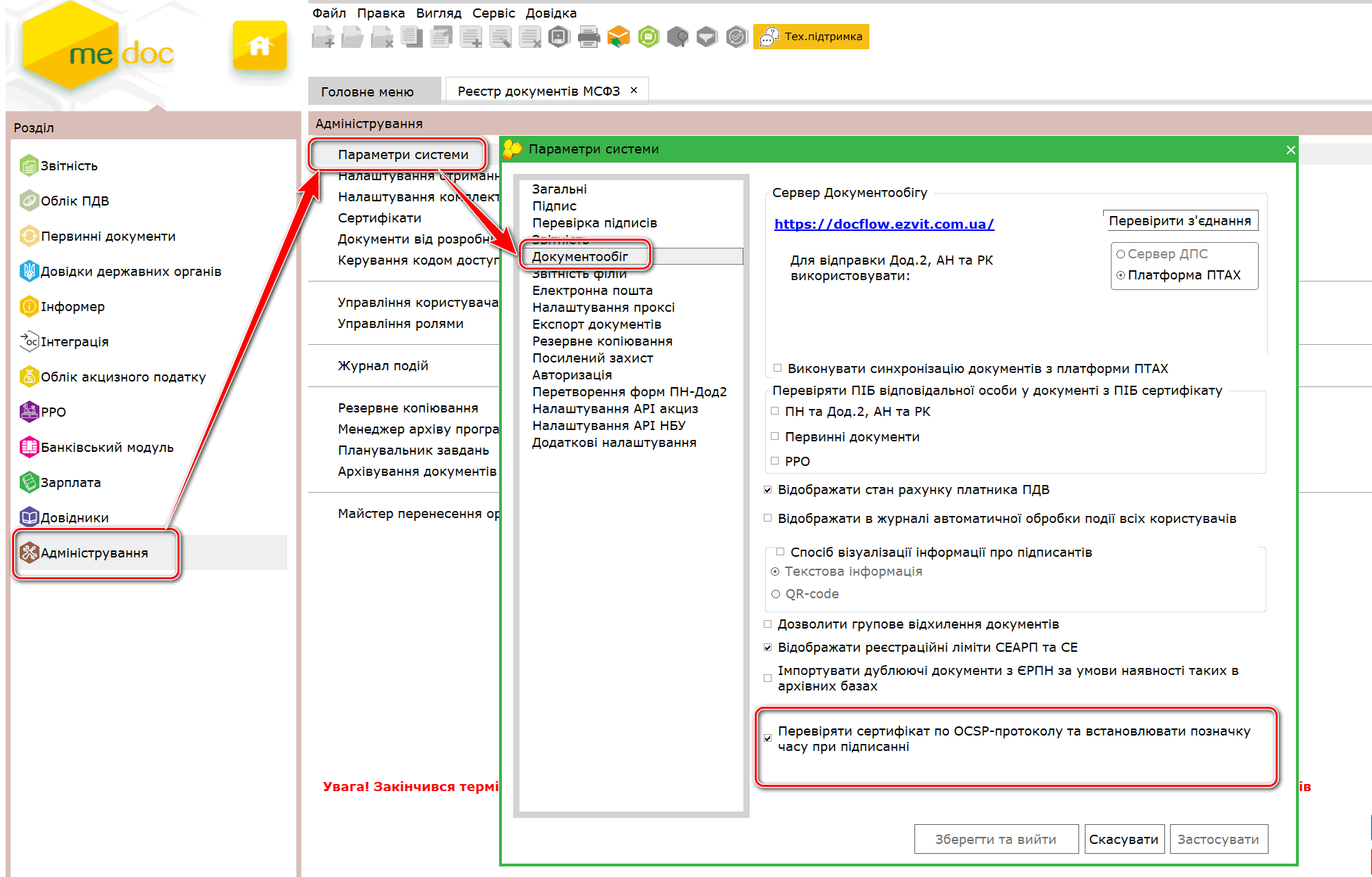Image resolution: width=1372 pixels, height=877 pixels.
Task: Click the orange mail send icon
Action: [618, 37]
